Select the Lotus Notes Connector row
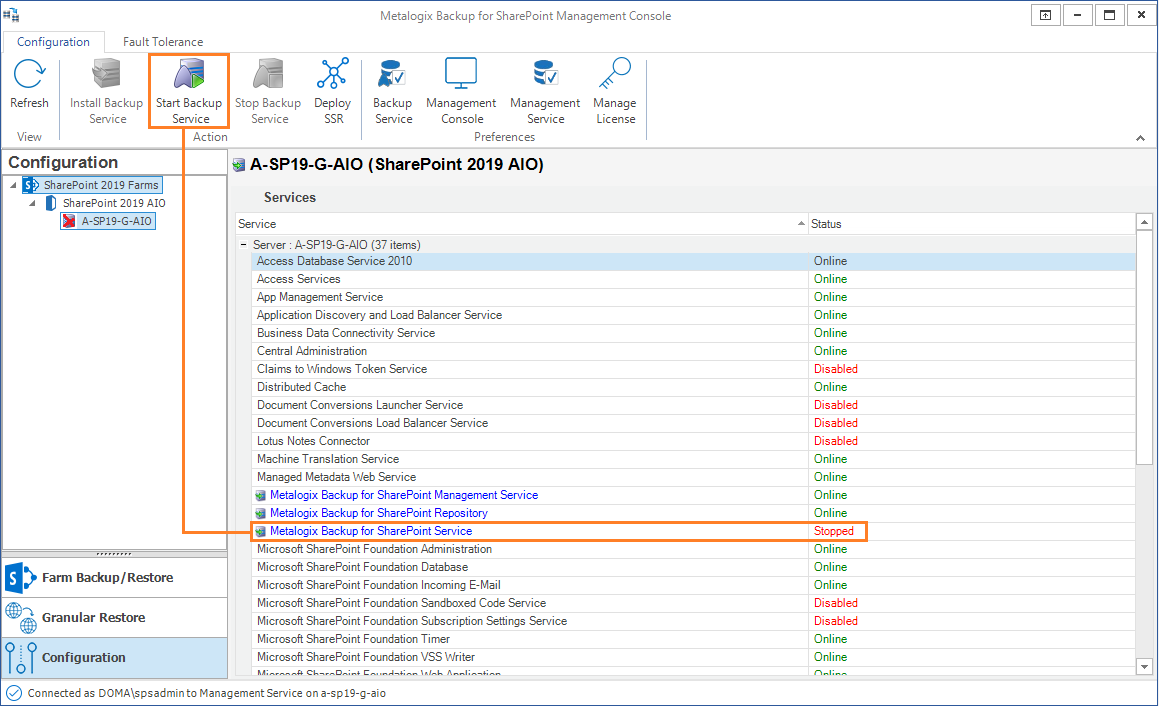1159x706 pixels. pyautogui.click(x=693, y=441)
